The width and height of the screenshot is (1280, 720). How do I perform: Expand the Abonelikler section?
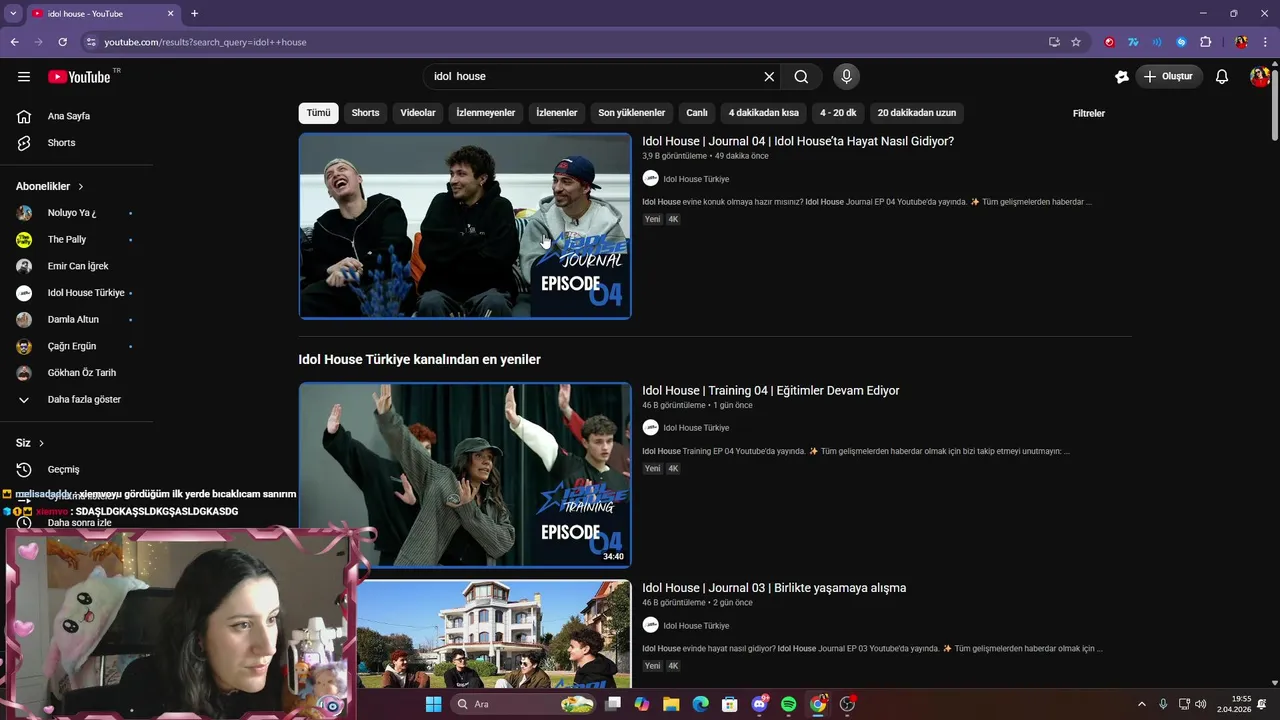[50, 187]
